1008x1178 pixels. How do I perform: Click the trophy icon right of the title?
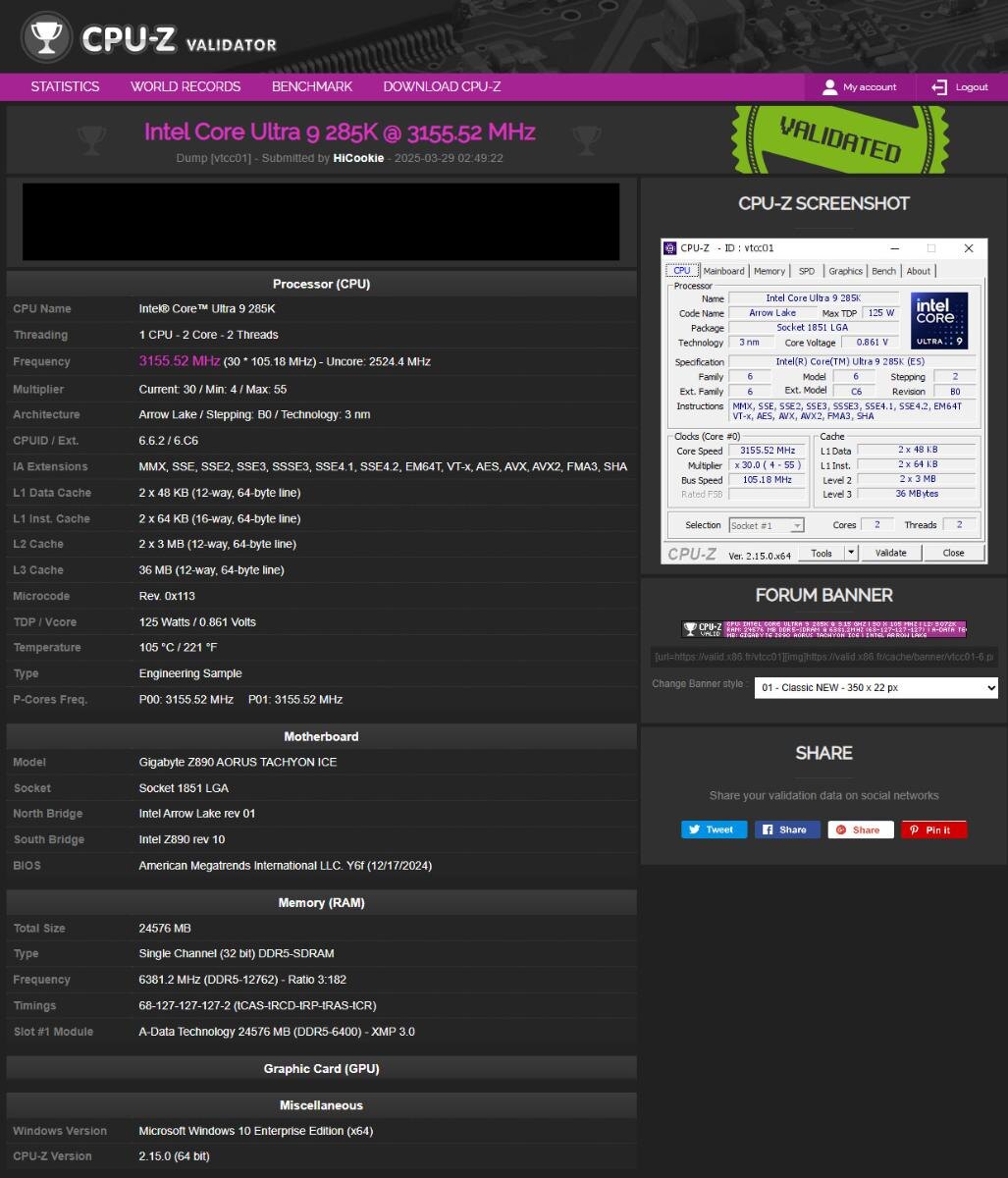tap(587, 140)
